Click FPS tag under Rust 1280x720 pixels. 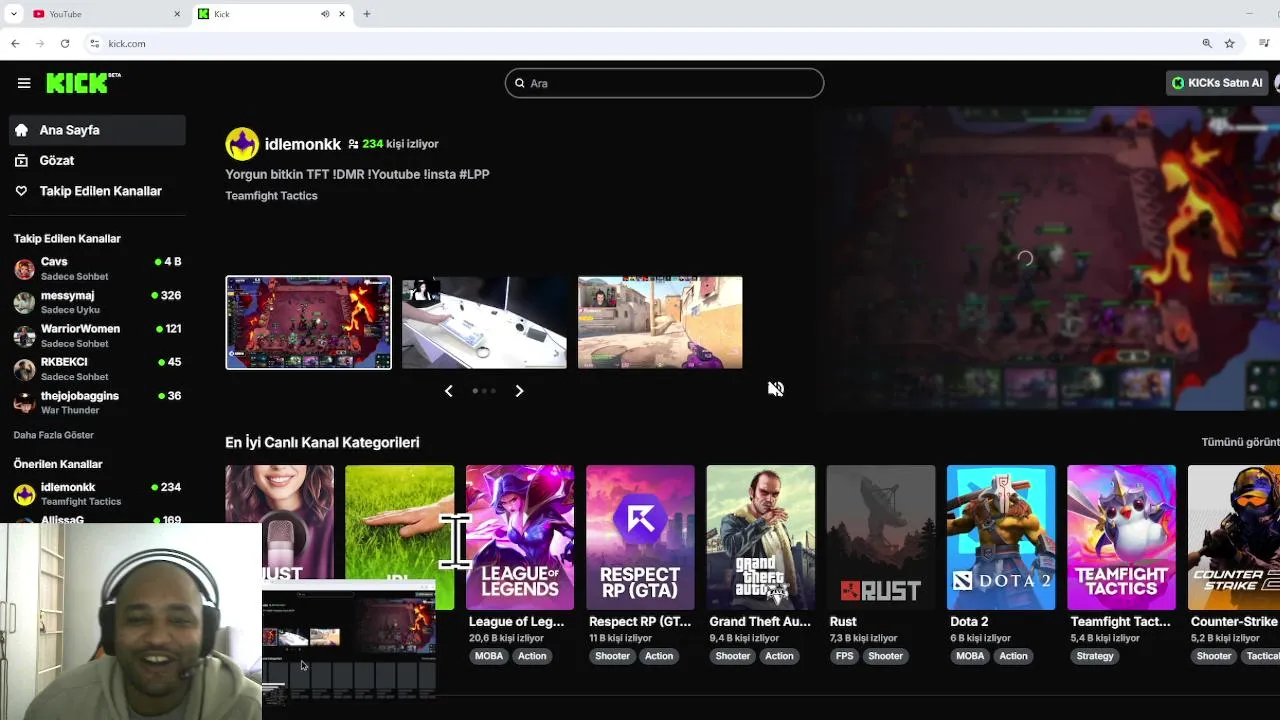[845, 656]
